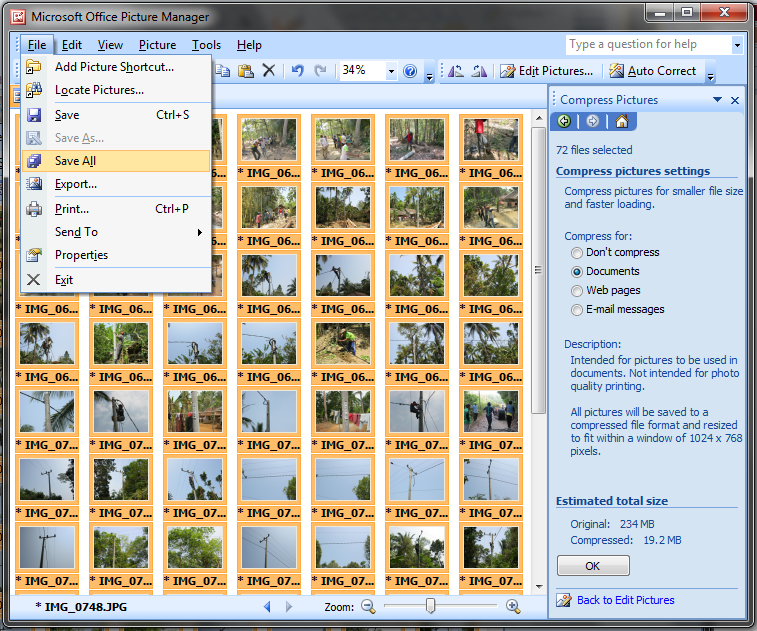This screenshot has height=631, width=757.
Task: Open the Tools menu
Action: [206, 45]
